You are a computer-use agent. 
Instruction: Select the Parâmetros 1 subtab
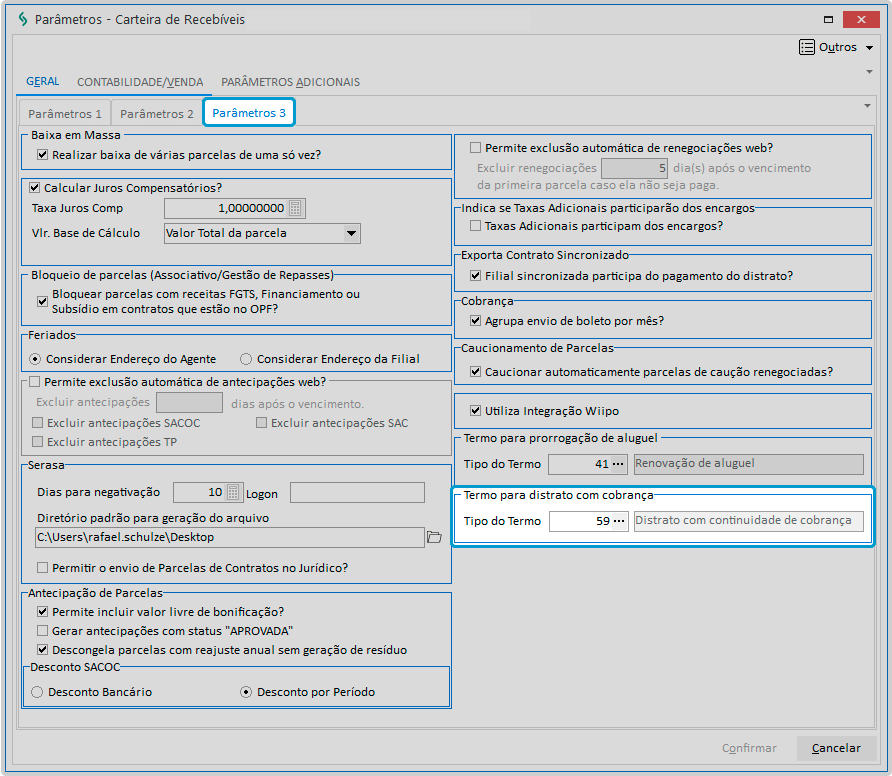pyautogui.click(x=65, y=114)
